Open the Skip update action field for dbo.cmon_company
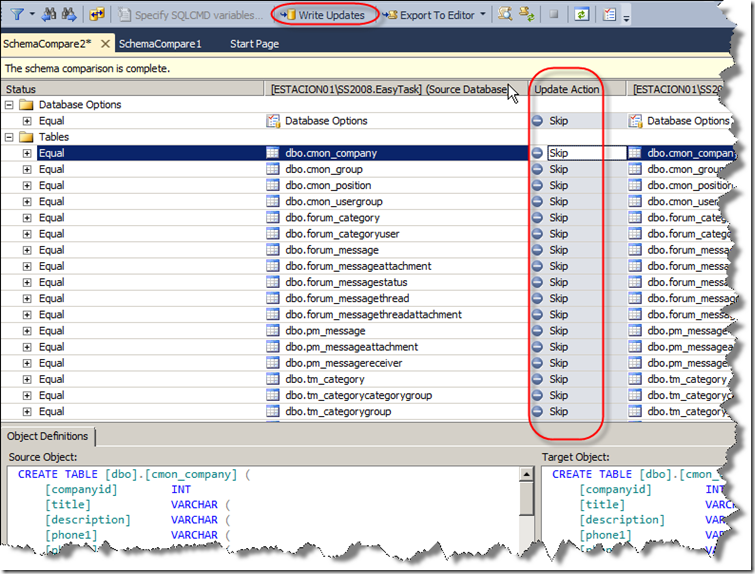755x574 pixels. [x=586, y=153]
